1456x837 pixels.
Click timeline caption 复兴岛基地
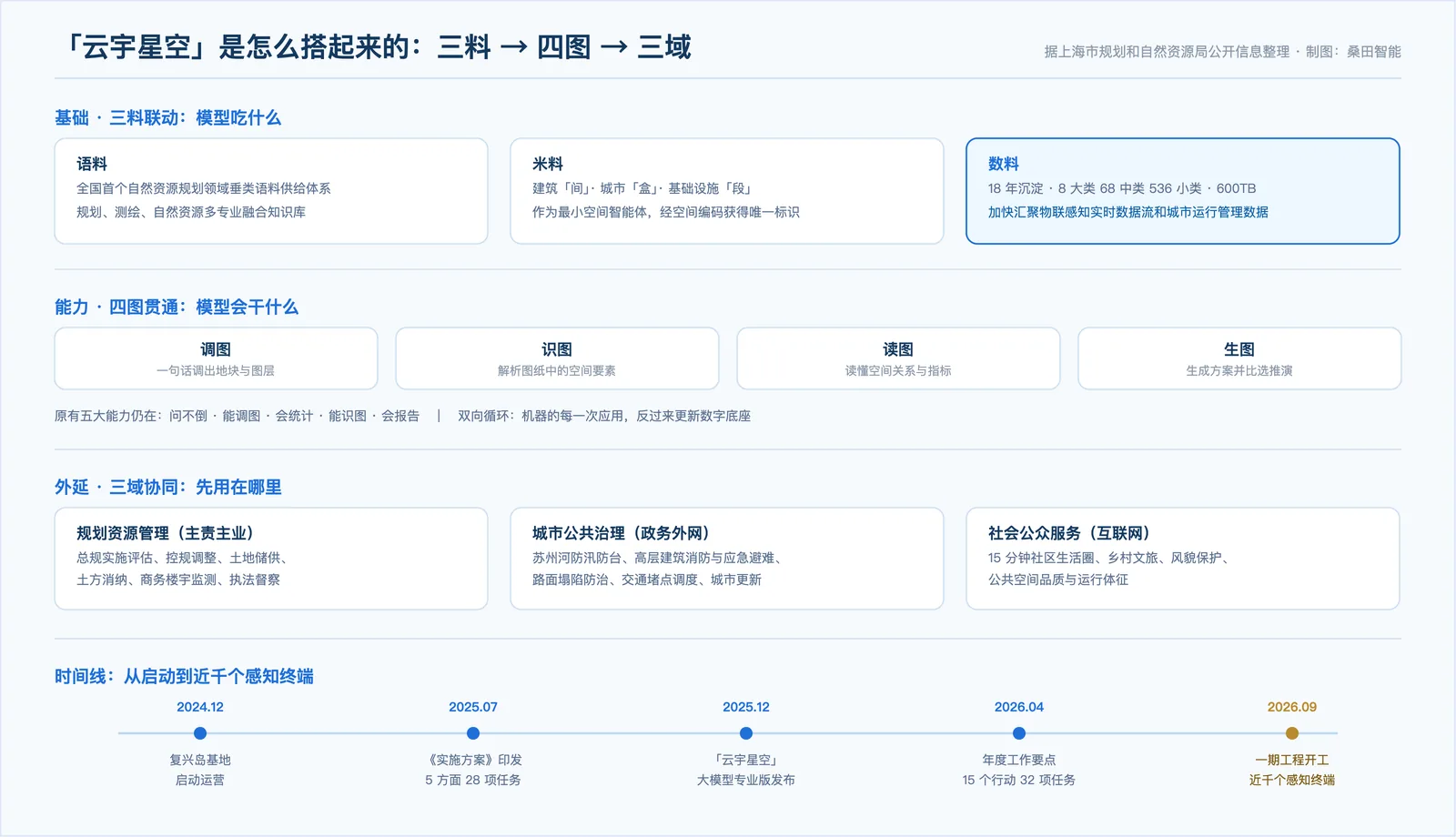click(x=200, y=760)
